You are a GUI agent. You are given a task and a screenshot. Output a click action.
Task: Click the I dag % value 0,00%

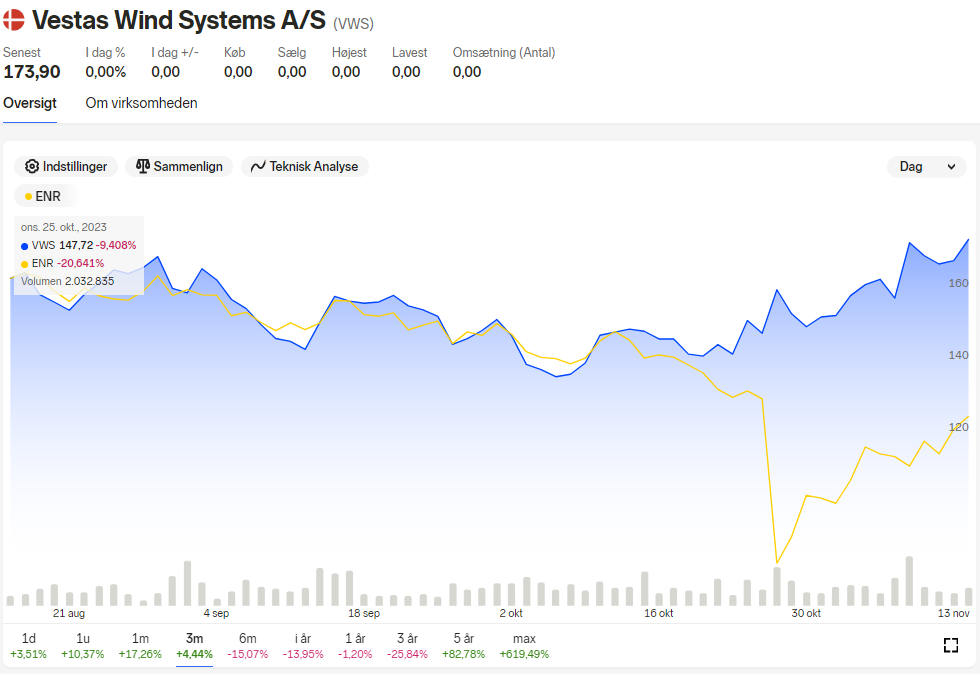click(x=106, y=72)
